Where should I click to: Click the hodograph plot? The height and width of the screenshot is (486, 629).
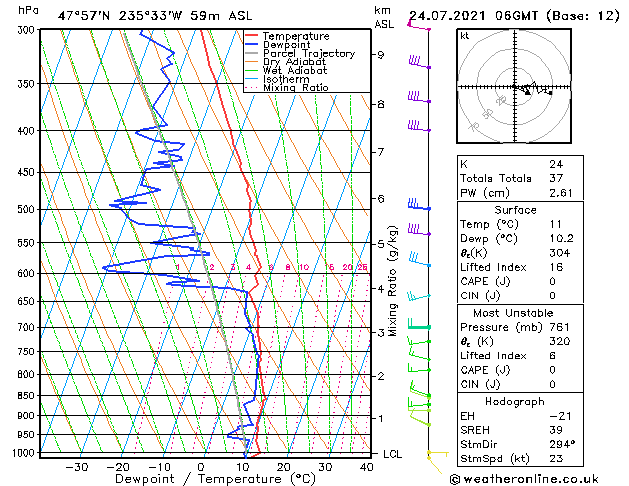click(514, 86)
